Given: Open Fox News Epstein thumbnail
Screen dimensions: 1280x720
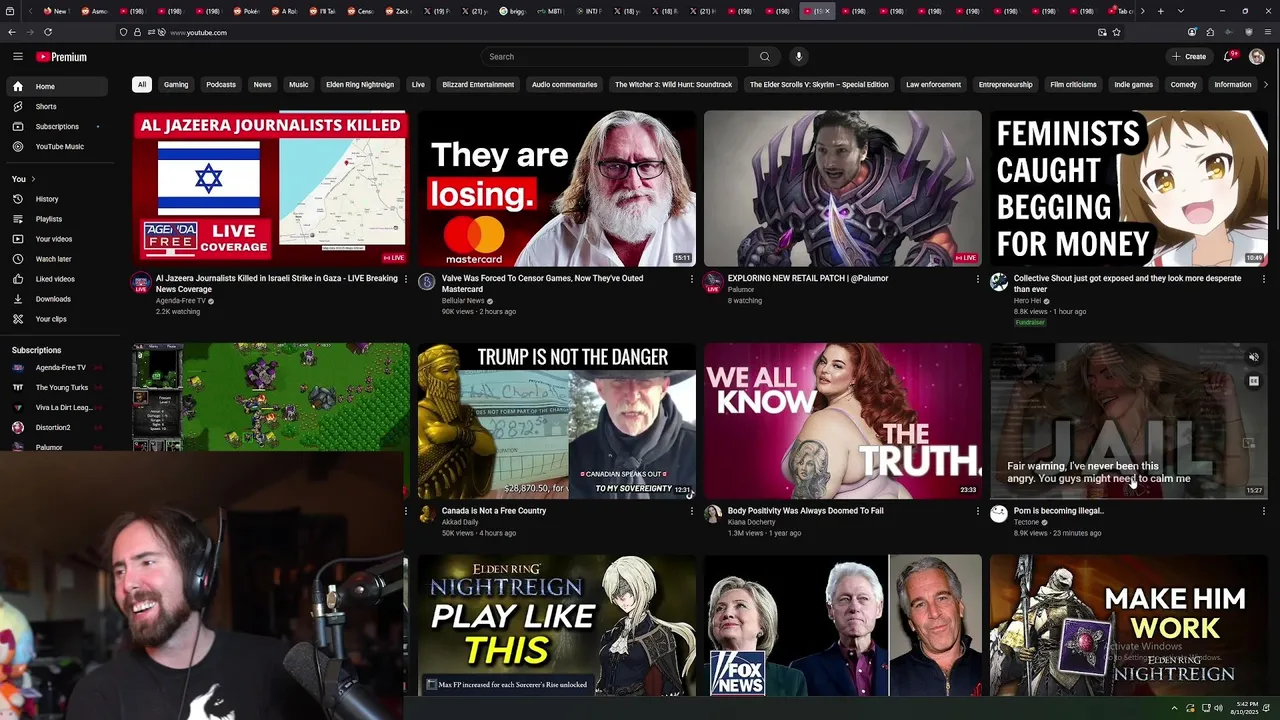Looking at the screenshot, I should click(843, 625).
